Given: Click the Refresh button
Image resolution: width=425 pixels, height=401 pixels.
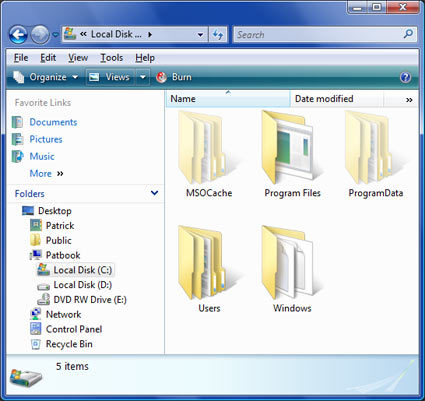Looking at the screenshot, I should [x=218, y=34].
